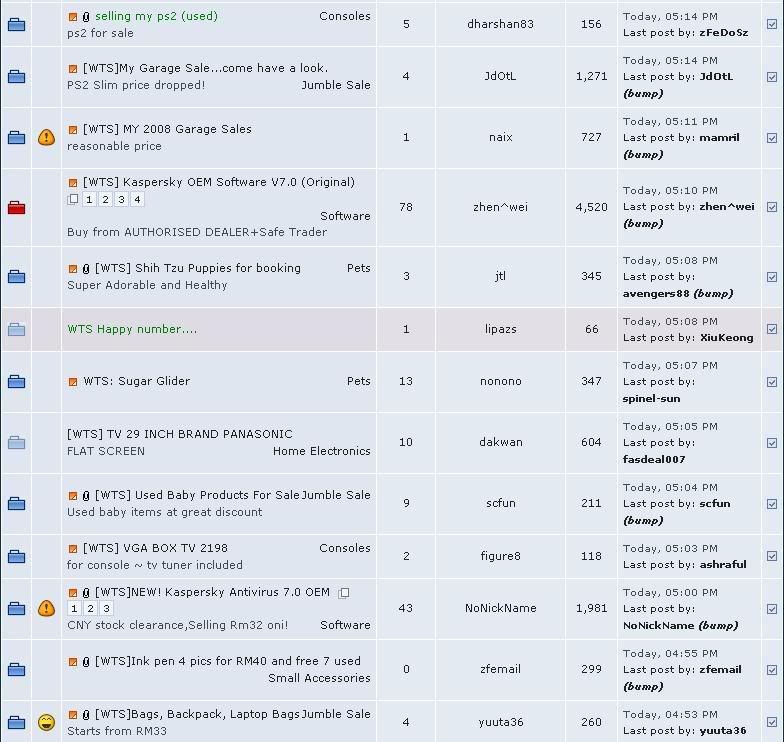Click the multi-page icon next to Kaspersky Antivirus 7.0 OEM
784x742 pixels.
click(x=344, y=593)
